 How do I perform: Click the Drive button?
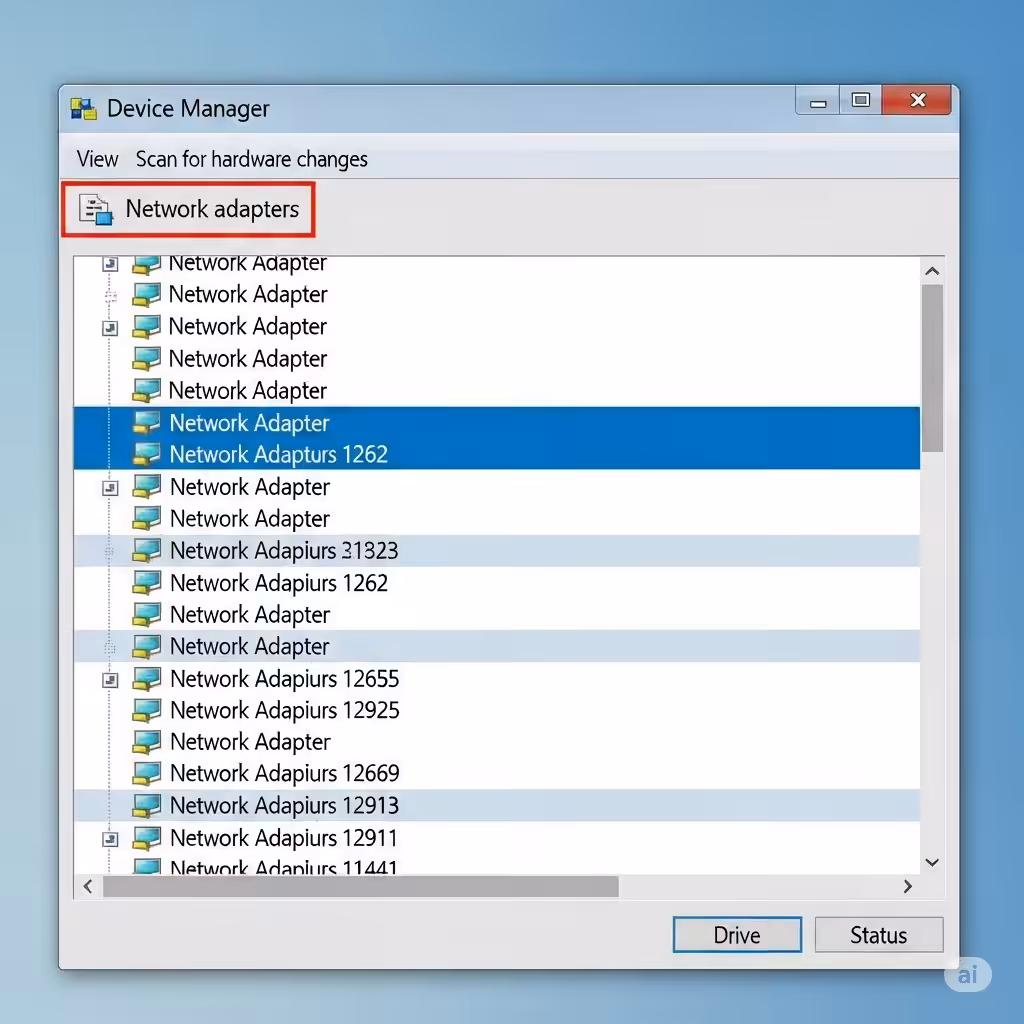[x=737, y=935]
